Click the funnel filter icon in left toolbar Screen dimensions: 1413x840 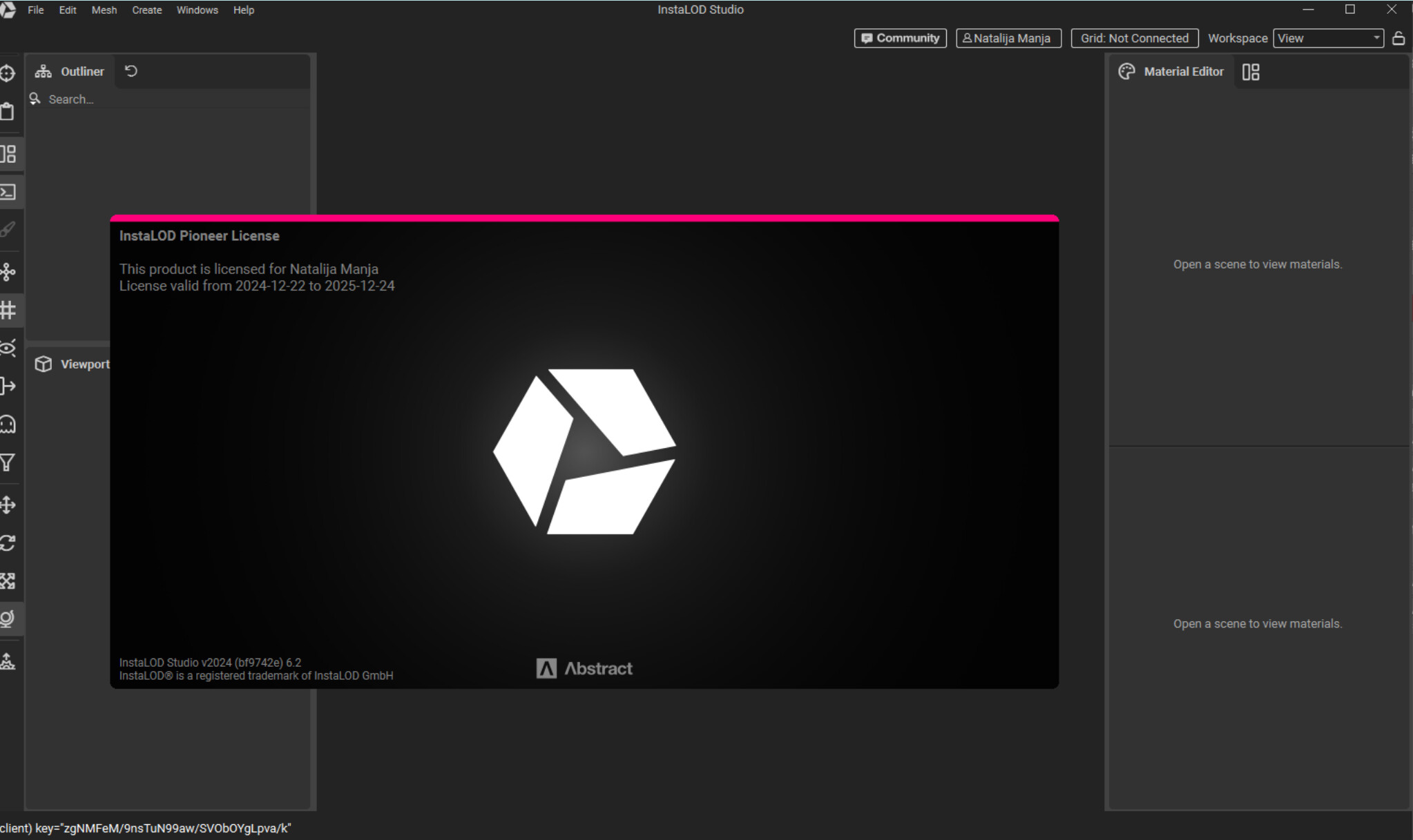point(8,462)
